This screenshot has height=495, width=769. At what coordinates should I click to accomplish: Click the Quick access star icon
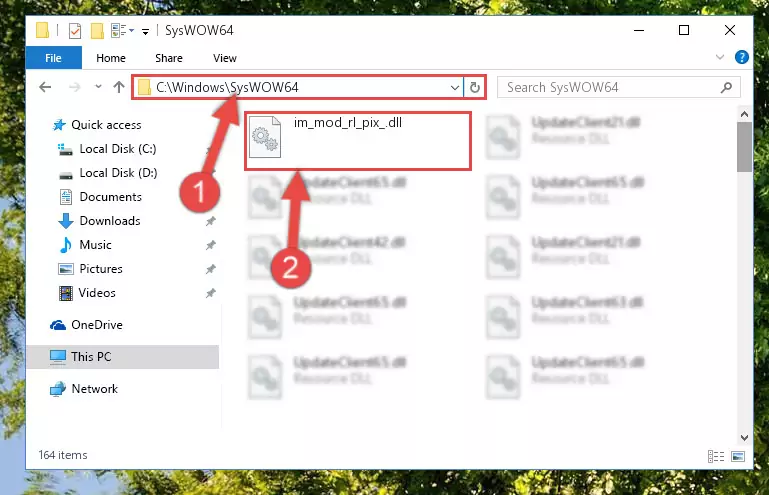(59, 125)
